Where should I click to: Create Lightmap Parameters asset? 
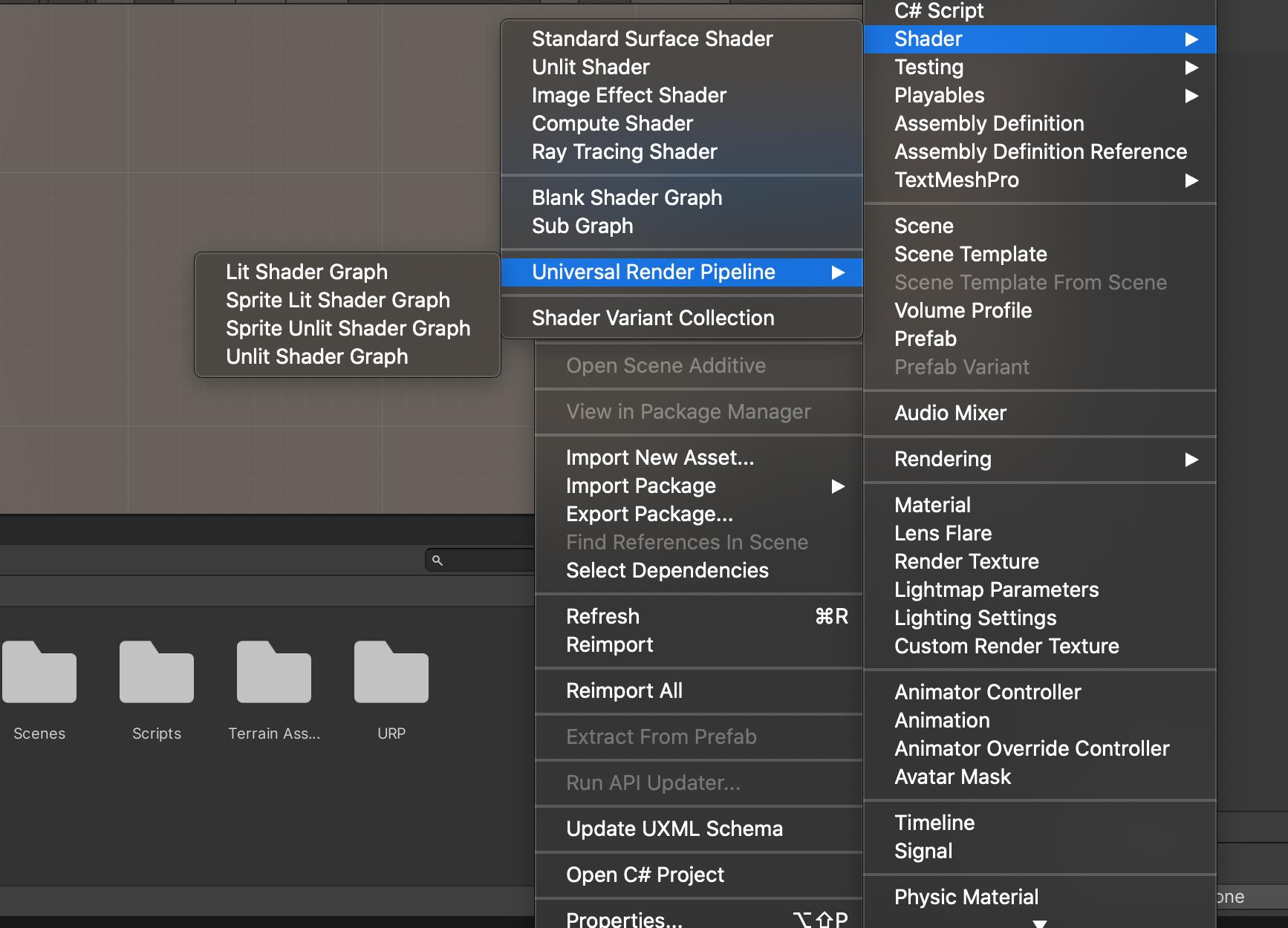(x=1040, y=590)
